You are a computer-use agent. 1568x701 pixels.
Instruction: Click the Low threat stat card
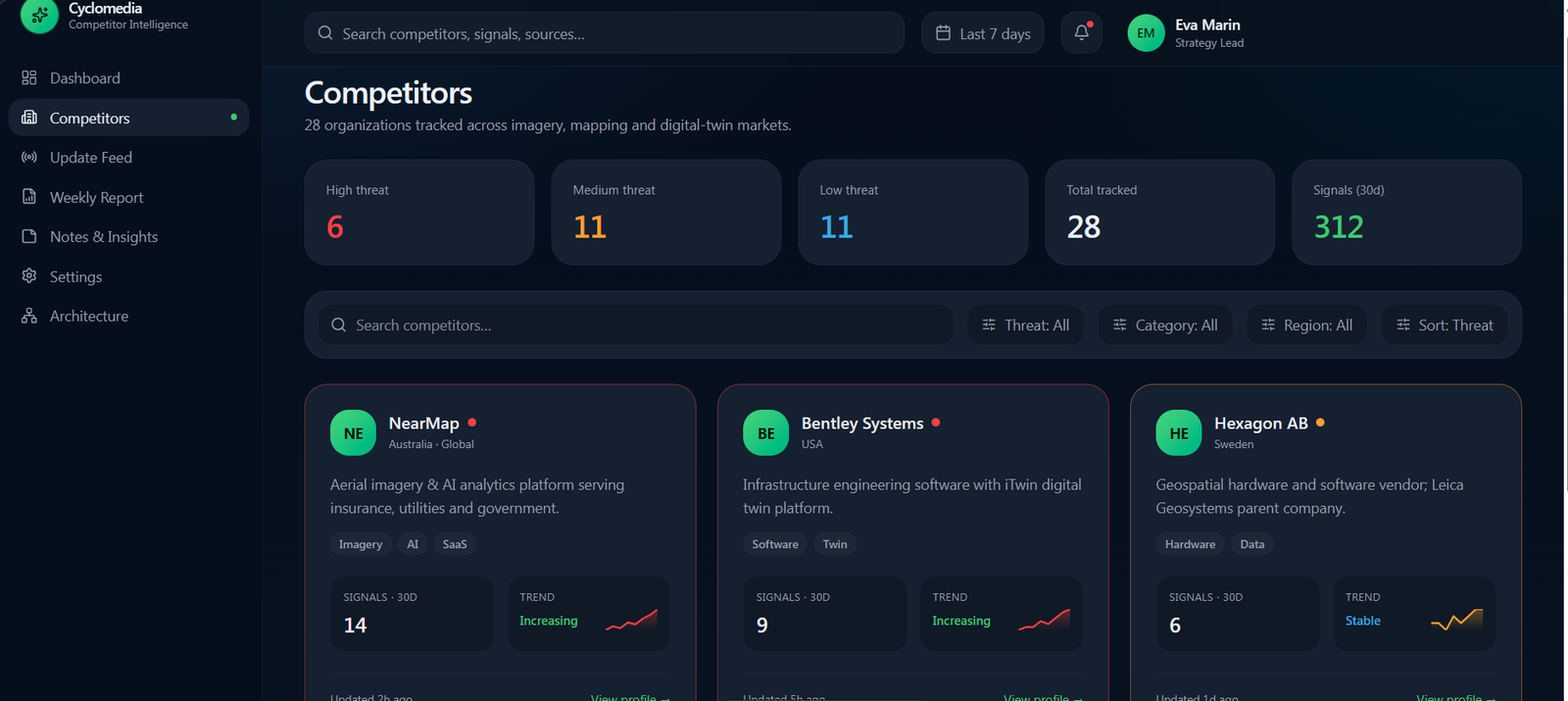pos(913,212)
